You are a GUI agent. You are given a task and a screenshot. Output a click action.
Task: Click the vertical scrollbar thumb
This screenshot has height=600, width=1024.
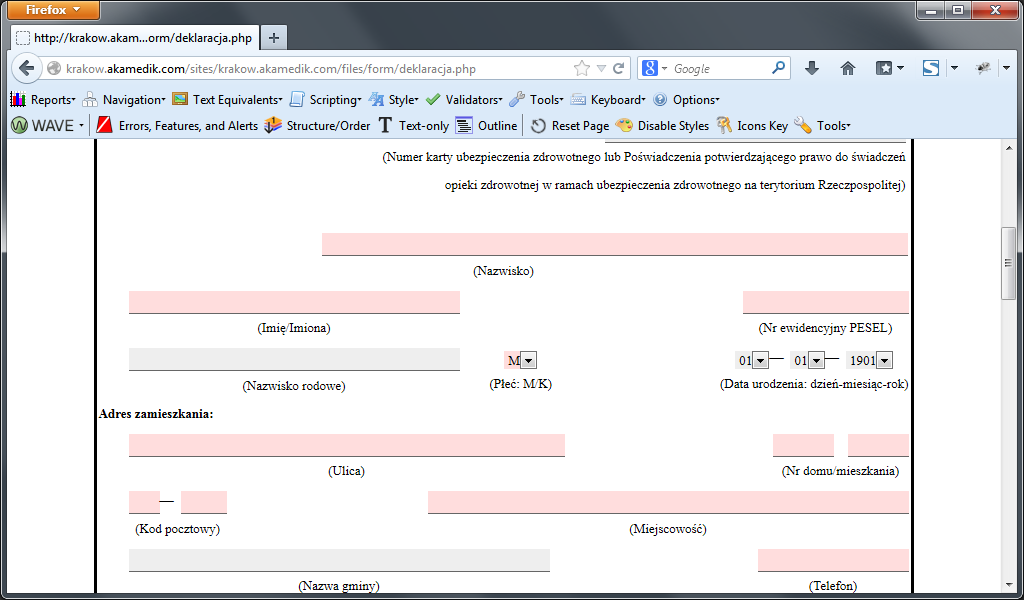[1008, 263]
